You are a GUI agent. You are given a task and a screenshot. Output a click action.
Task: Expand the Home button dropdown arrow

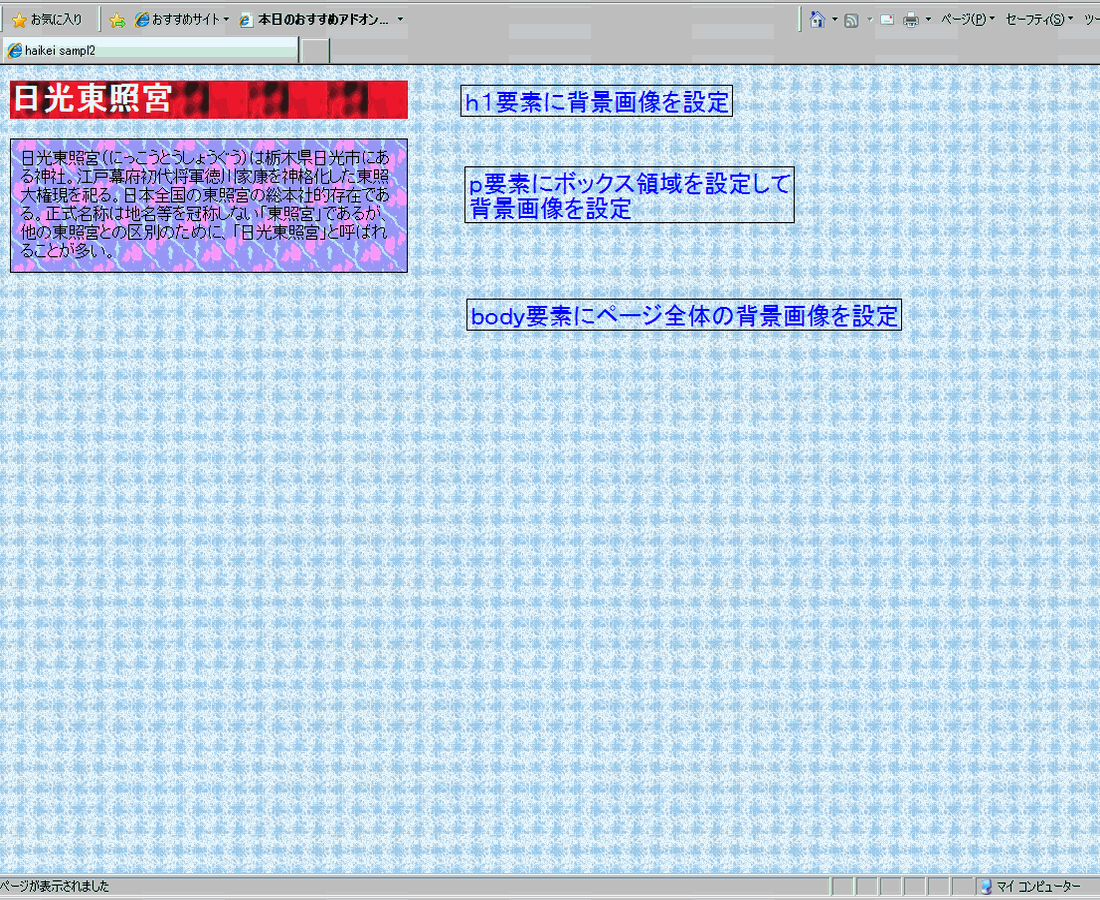tap(835, 20)
